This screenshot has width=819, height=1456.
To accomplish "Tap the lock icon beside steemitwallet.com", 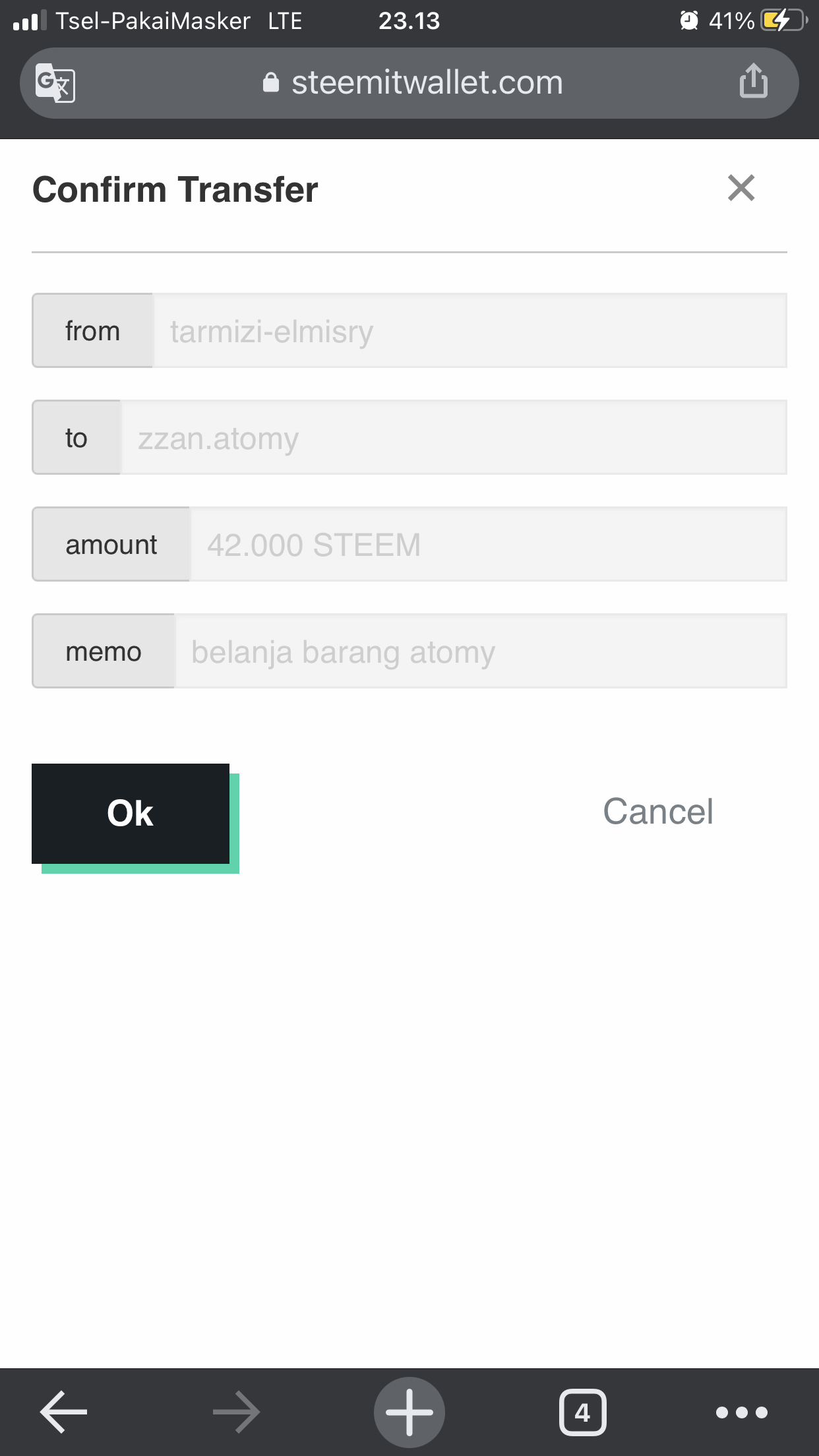I will (271, 82).
